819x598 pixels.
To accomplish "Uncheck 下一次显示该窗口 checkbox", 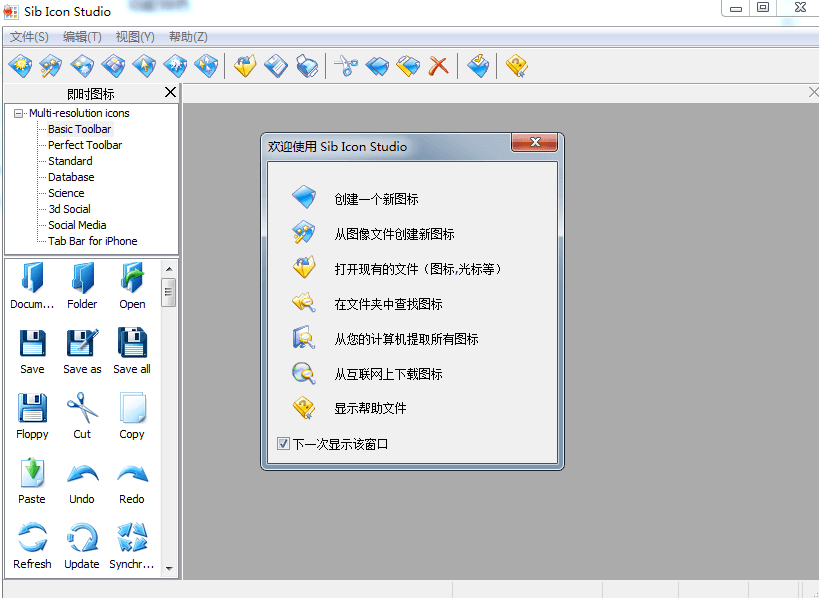I will [283, 444].
